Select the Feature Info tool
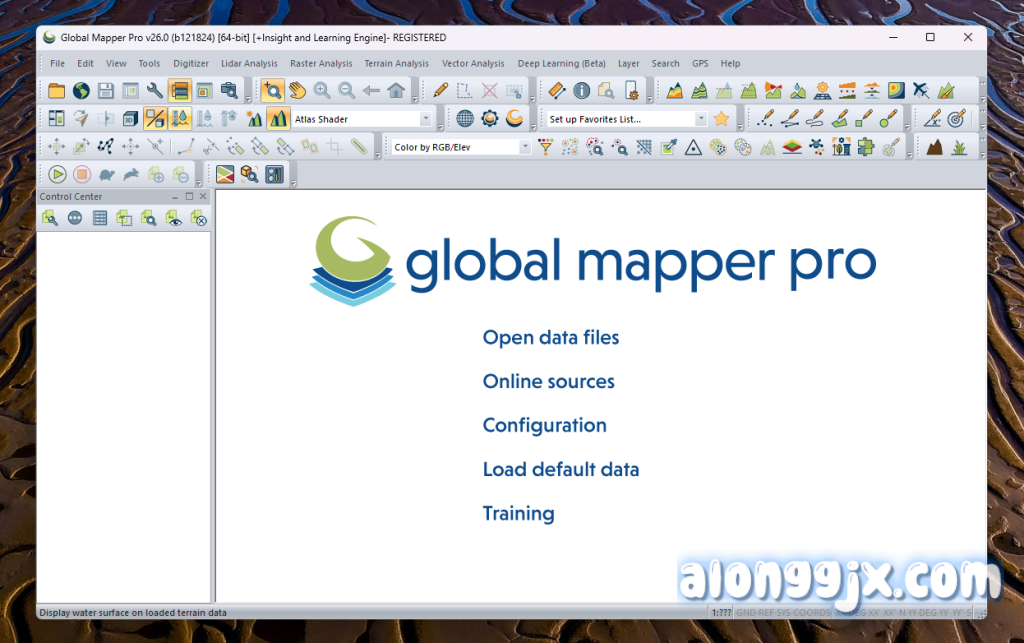The image size is (1024, 643). (x=582, y=91)
